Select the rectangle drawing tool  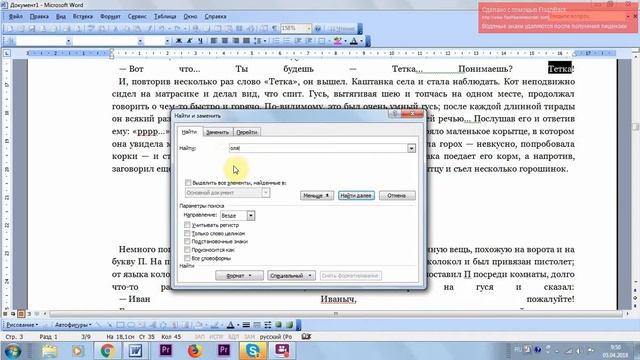[x=120, y=325]
